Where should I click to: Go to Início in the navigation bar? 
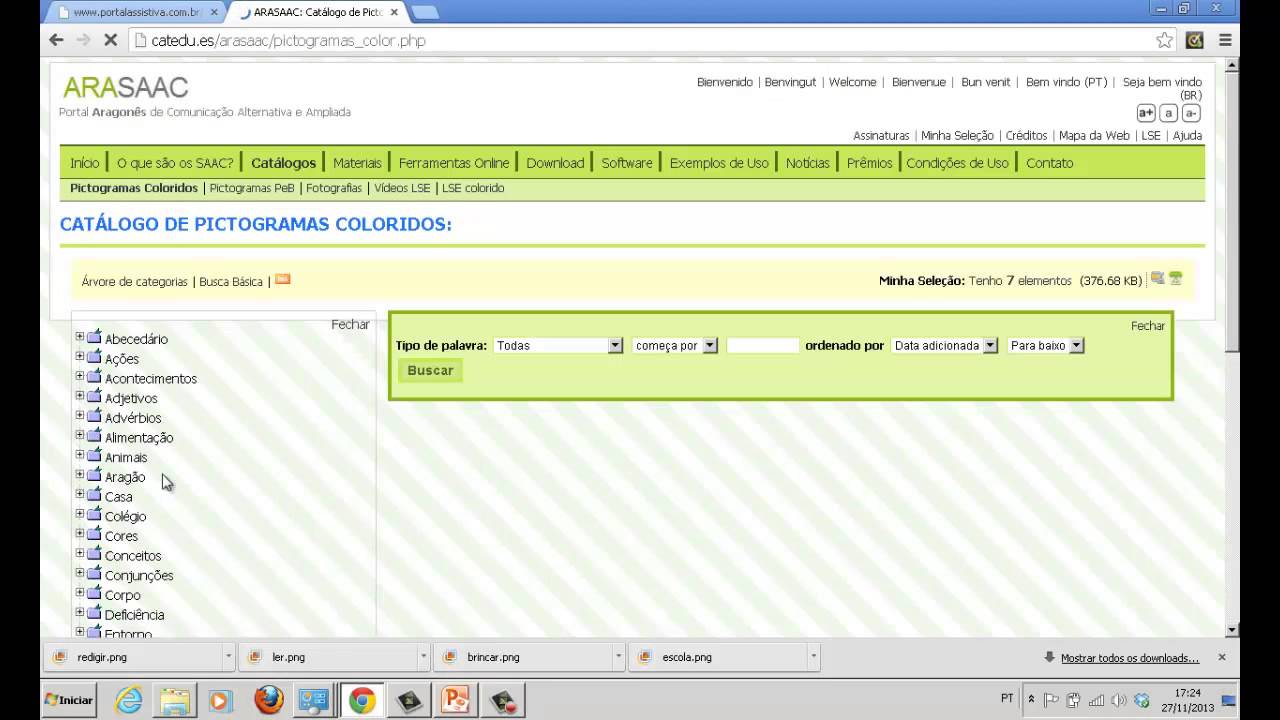pos(85,163)
